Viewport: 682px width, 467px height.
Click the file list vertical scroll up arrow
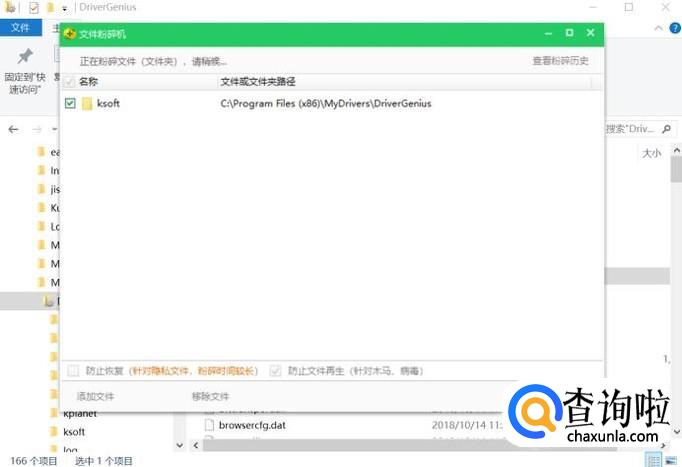(676, 150)
